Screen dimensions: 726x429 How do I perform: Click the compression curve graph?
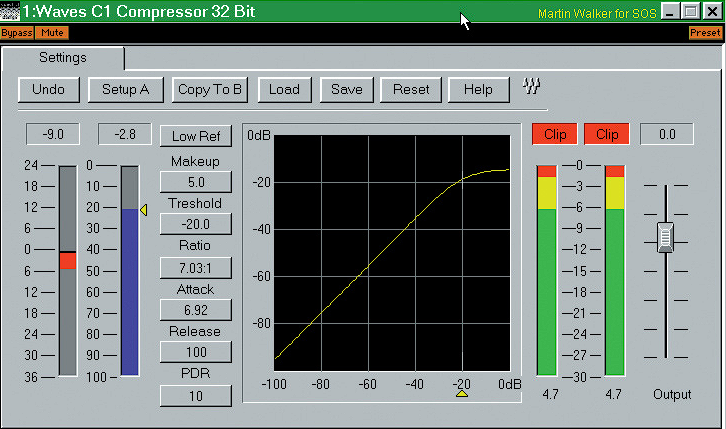click(x=392, y=253)
